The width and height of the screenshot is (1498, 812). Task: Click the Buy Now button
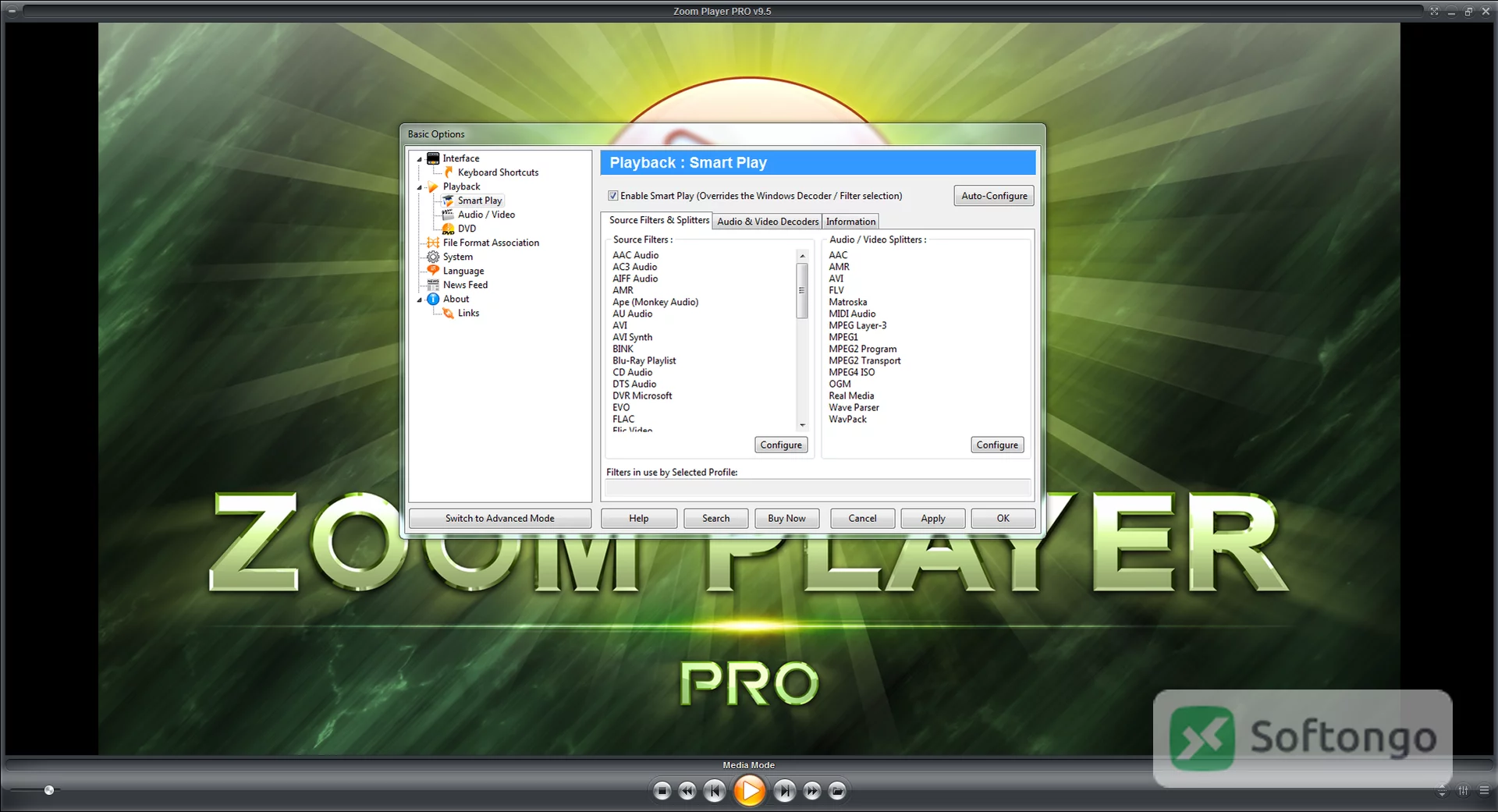786,518
